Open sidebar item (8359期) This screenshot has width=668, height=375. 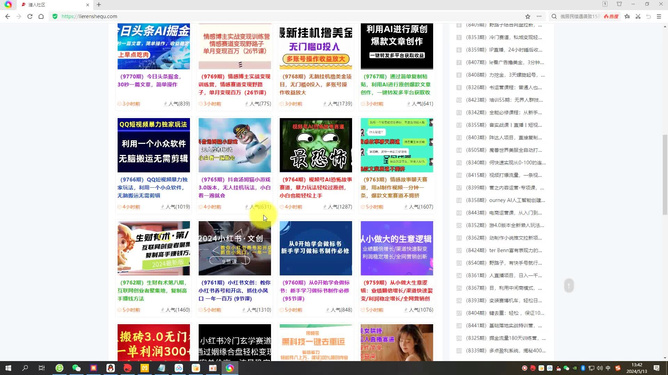tap(504, 50)
